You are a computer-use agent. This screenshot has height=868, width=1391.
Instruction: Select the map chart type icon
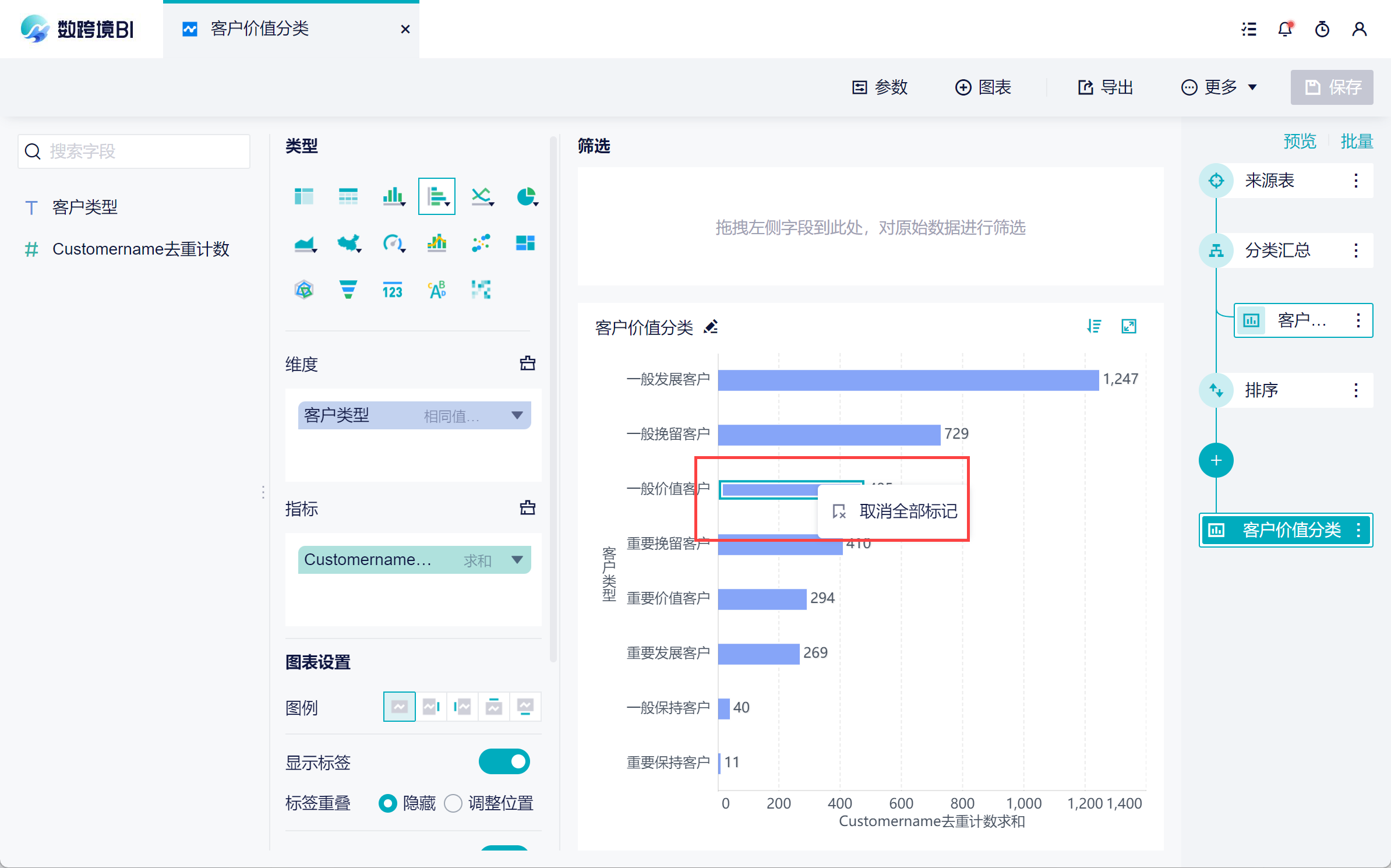coord(348,243)
